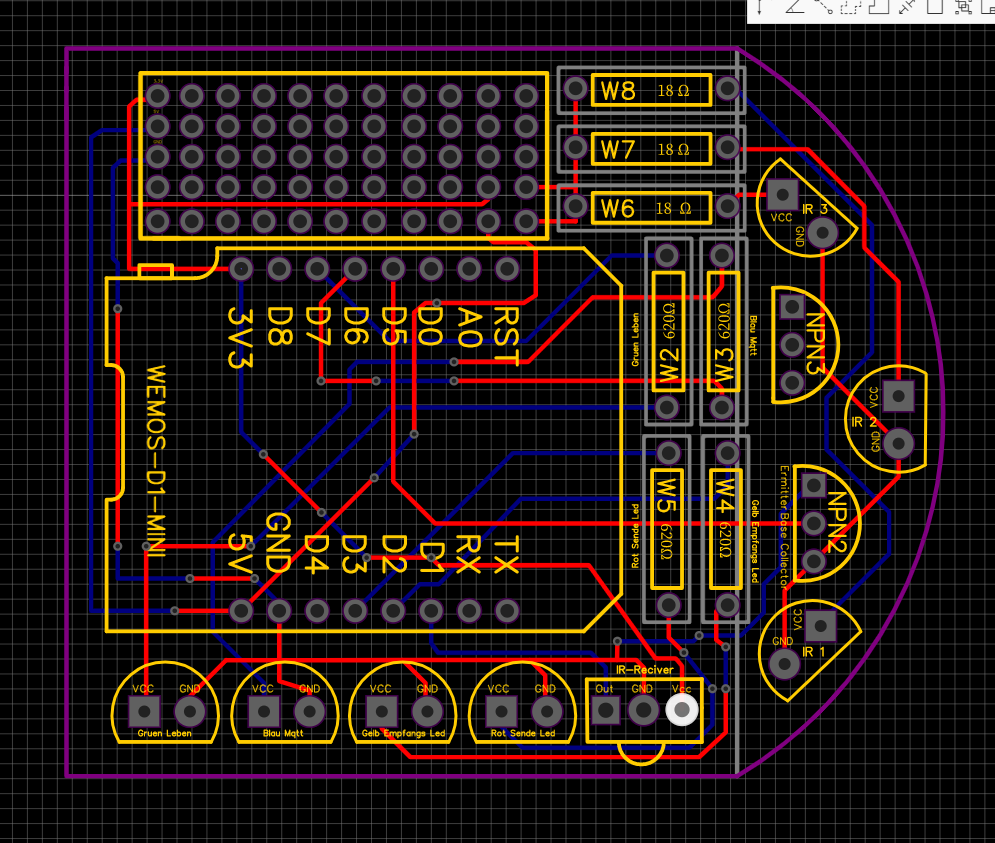995x843 pixels.
Task: Select the W5 620Ω resistor body
Action: click(x=667, y=529)
